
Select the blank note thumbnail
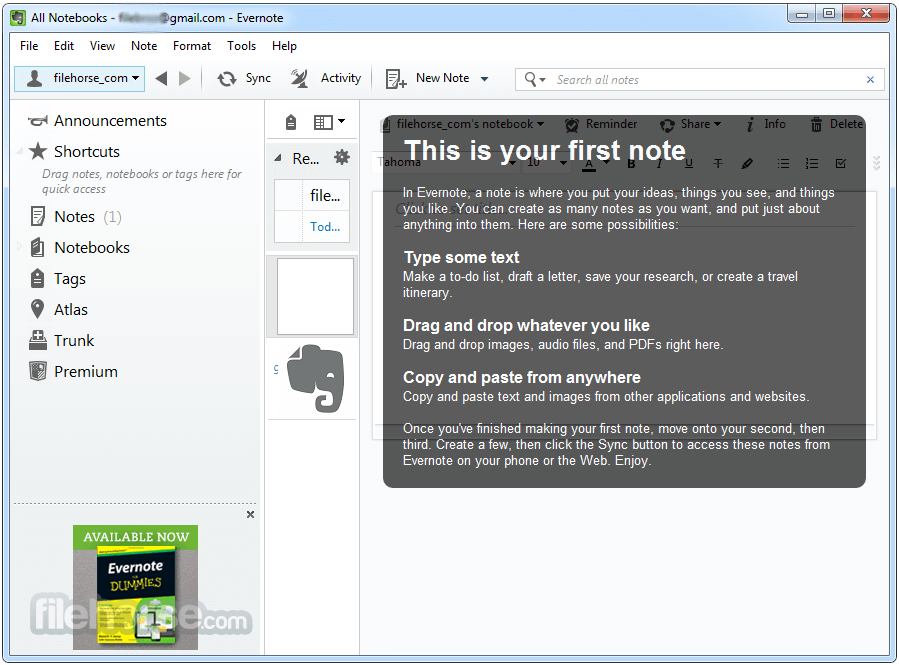pos(315,296)
